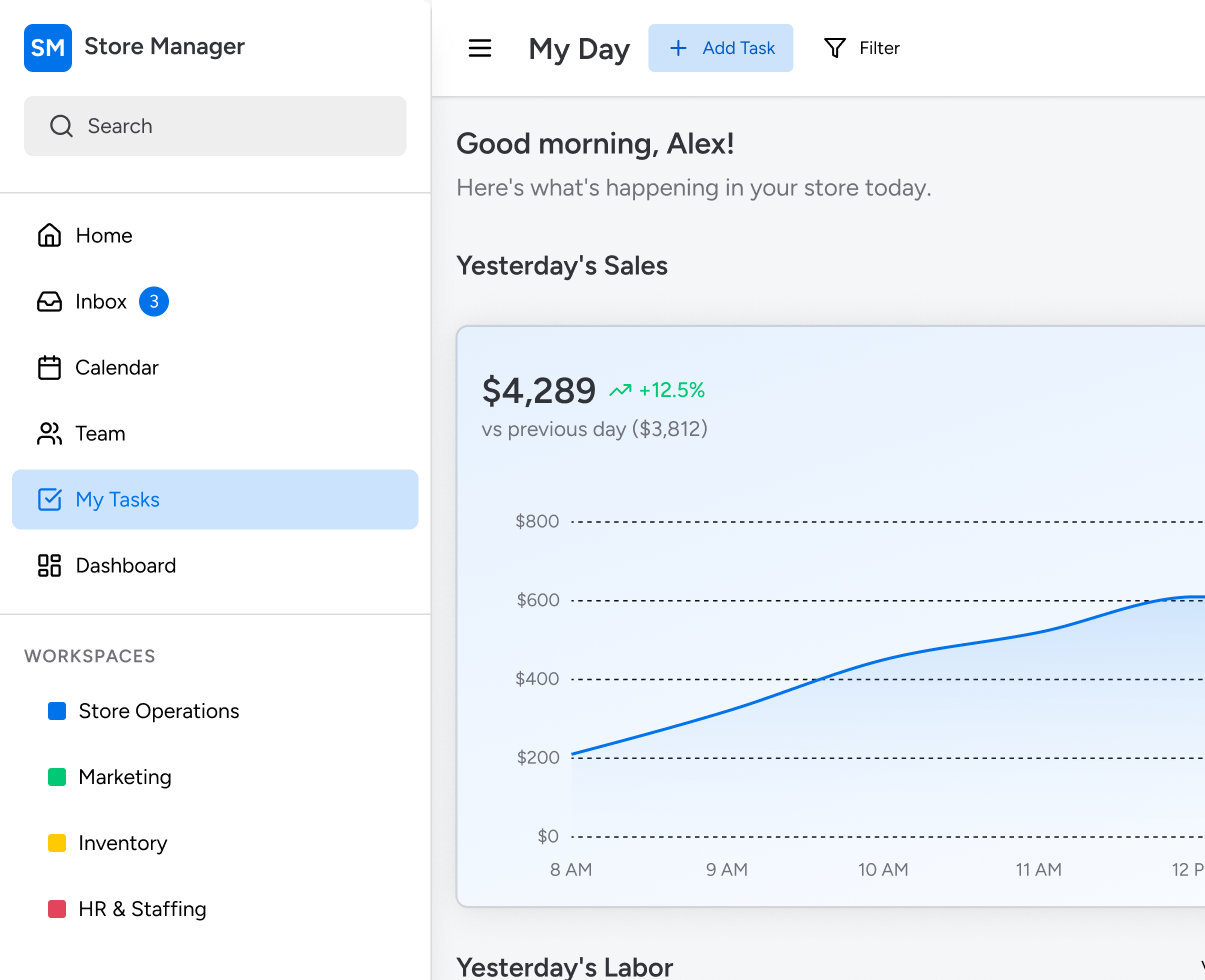This screenshot has height=980, width=1205.
Task: Click the SM Store Manager logo
Action: (x=48, y=48)
